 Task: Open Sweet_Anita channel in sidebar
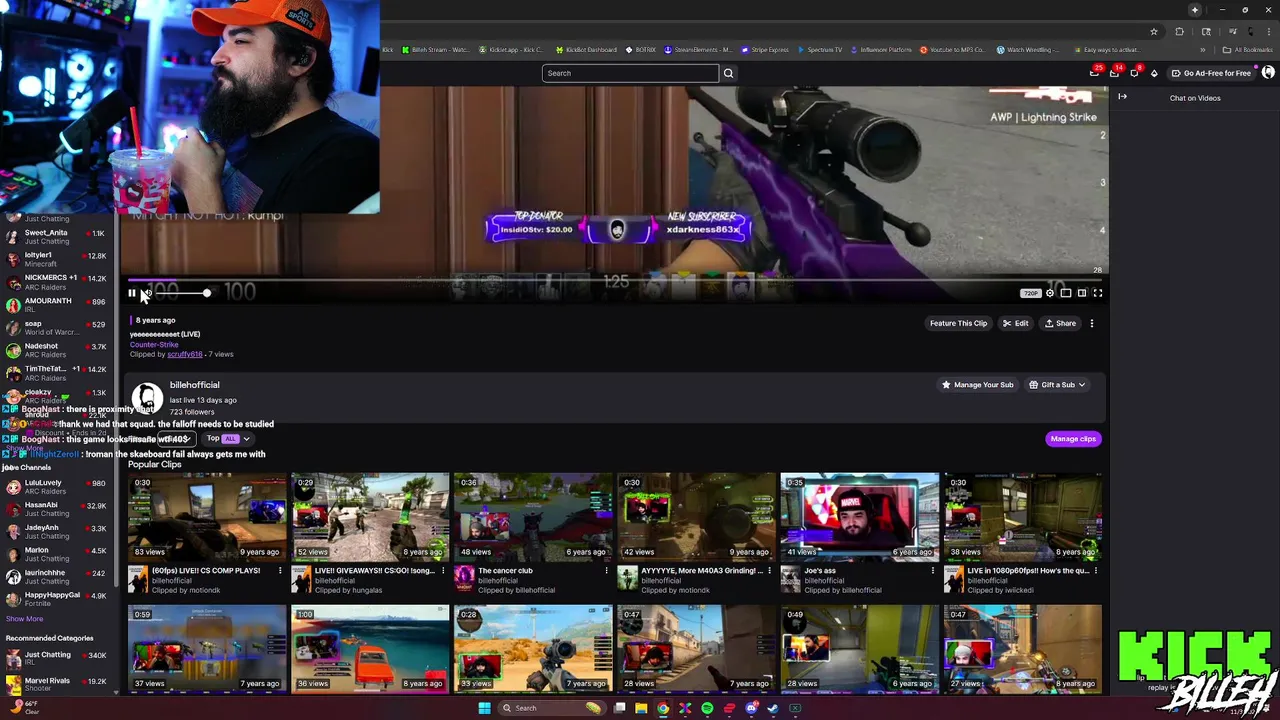(x=58, y=237)
